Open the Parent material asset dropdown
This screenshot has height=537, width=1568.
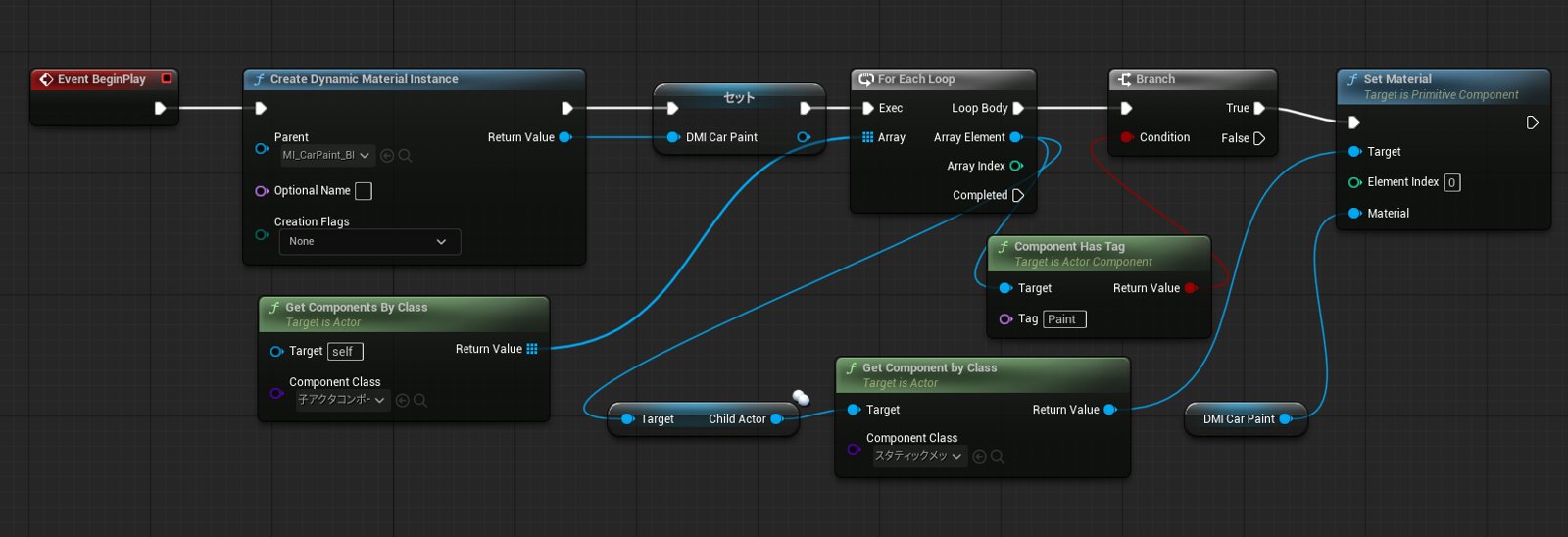(x=326, y=155)
